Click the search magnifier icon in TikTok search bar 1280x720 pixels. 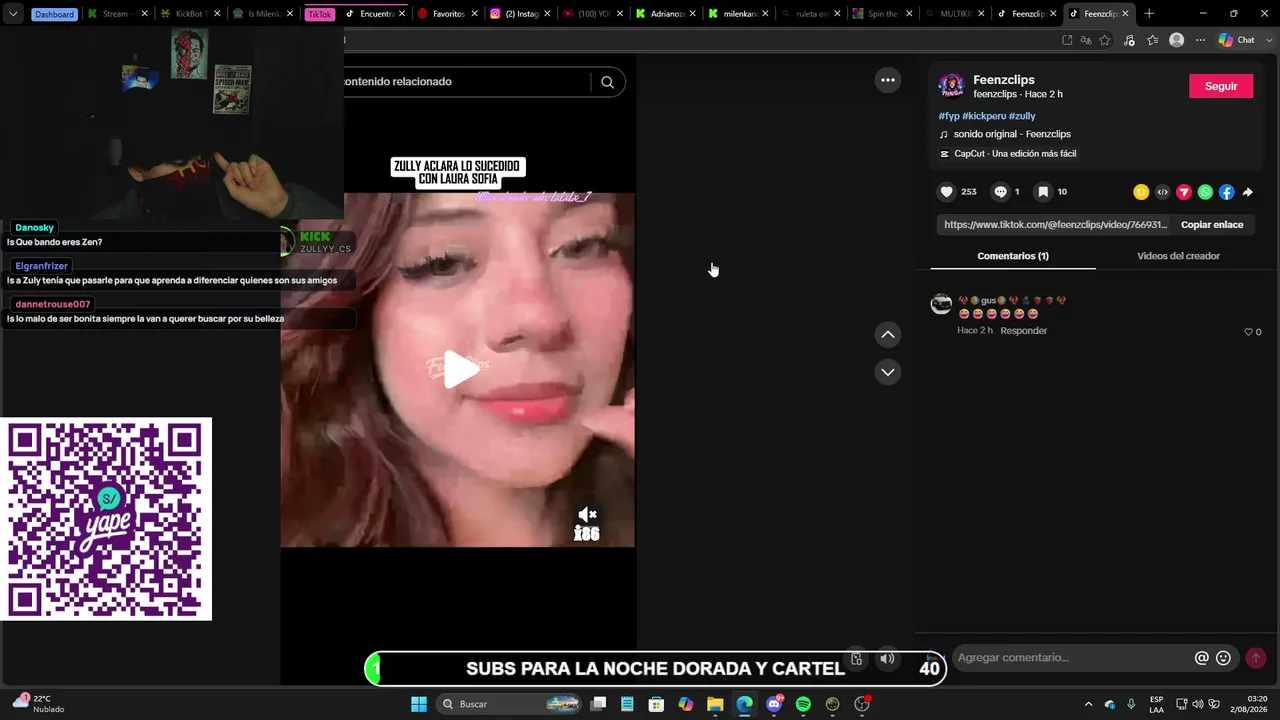coord(607,82)
